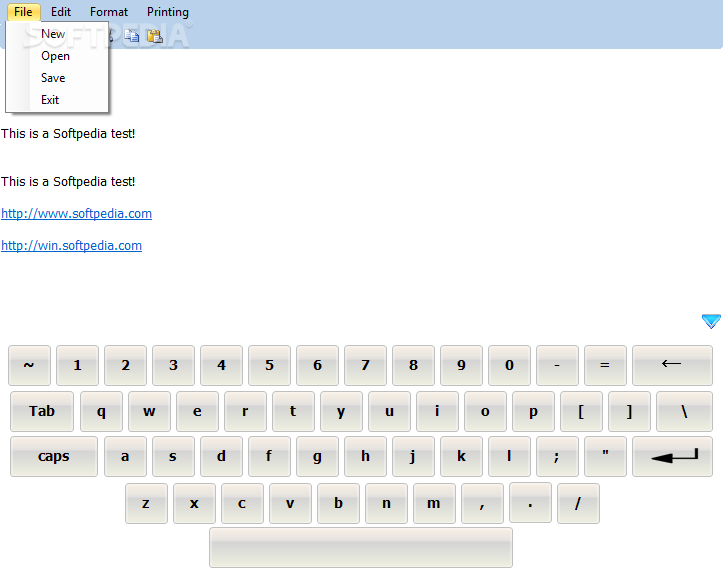Tap the d key
Image resolution: width=723 pixels, height=571 pixels.
pyautogui.click(x=221, y=456)
